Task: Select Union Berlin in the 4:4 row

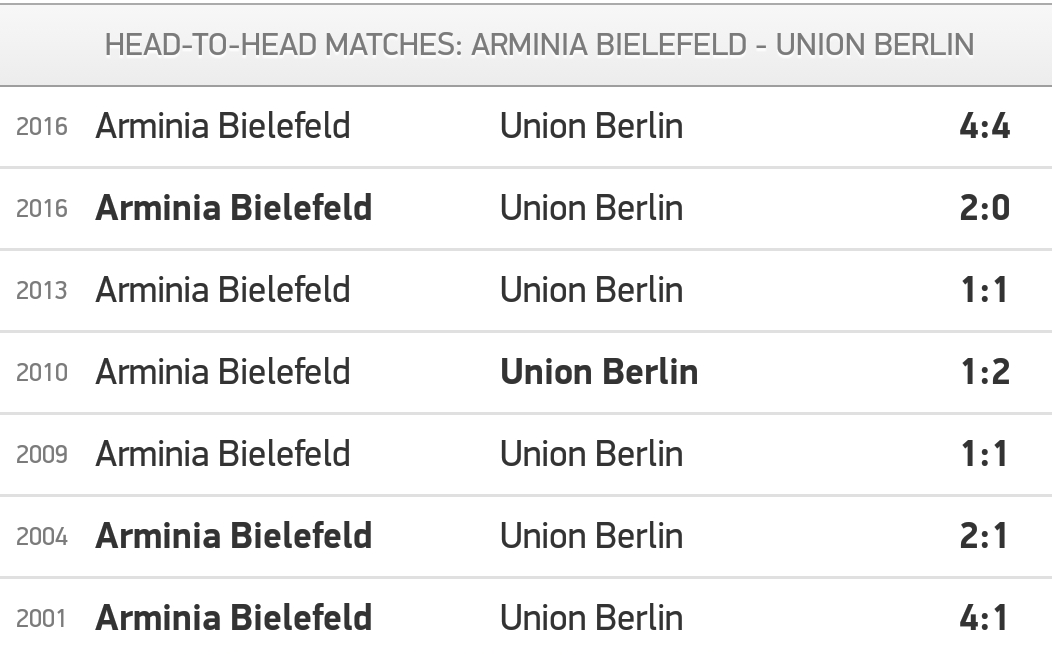Action: tap(592, 126)
